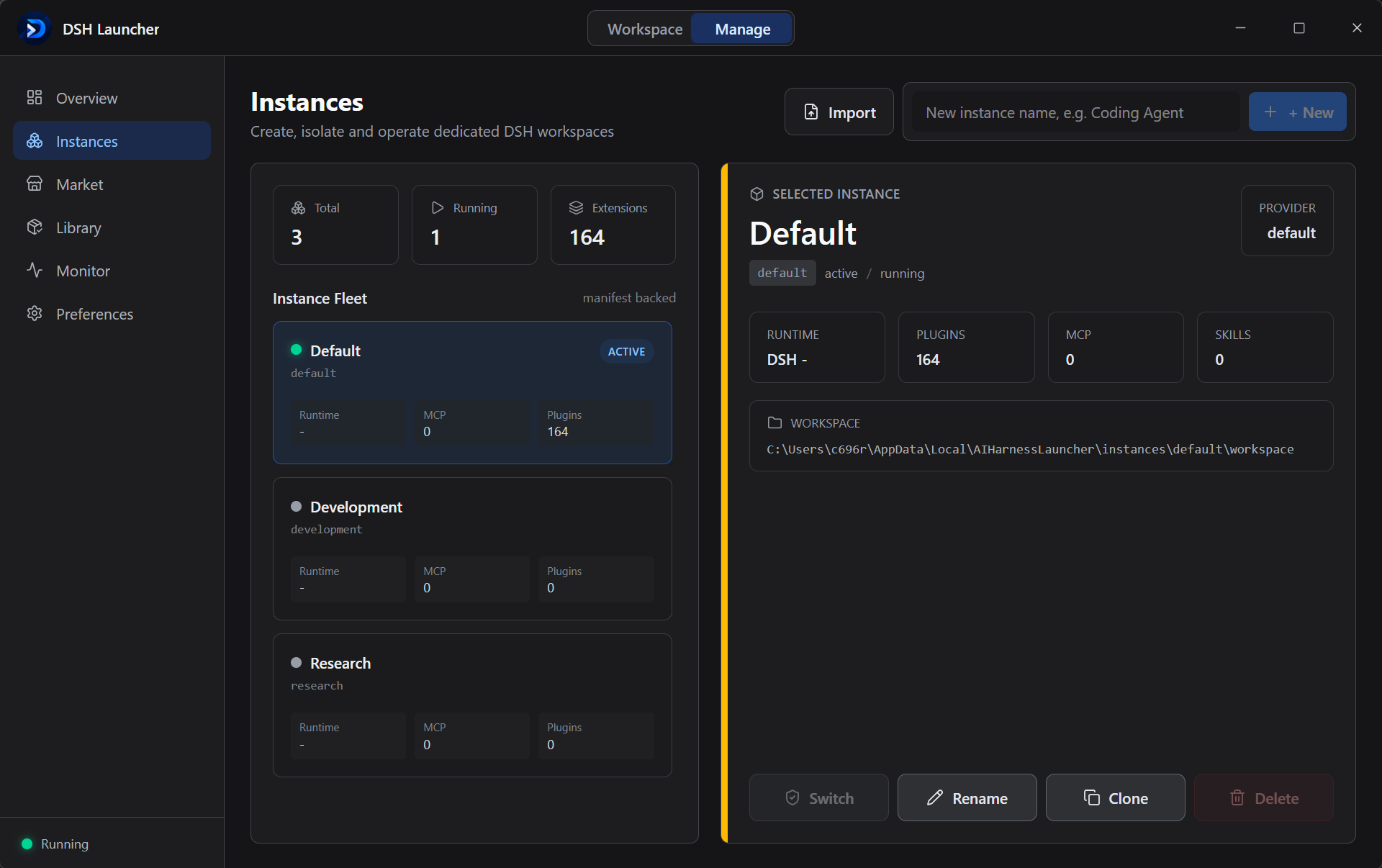The image size is (1382, 868).
Task: Click the Instances sidebar icon
Action: (35, 141)
